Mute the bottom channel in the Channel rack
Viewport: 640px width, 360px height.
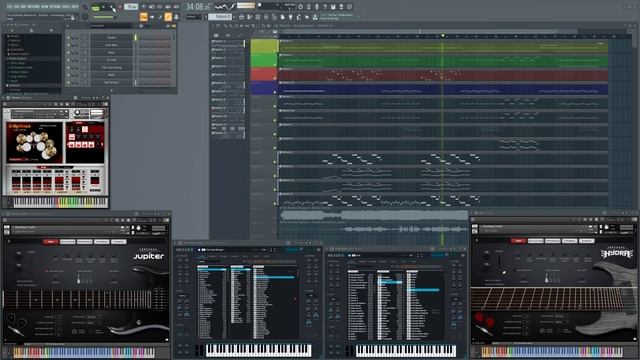tap(69, 82)
